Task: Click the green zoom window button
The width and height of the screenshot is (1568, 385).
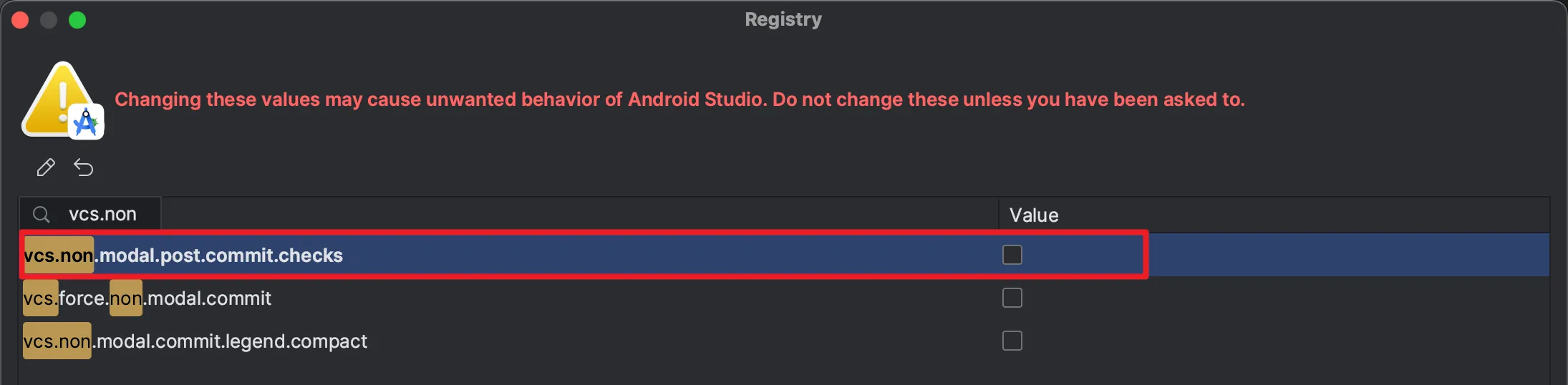Action: click(x=77, y=20)
